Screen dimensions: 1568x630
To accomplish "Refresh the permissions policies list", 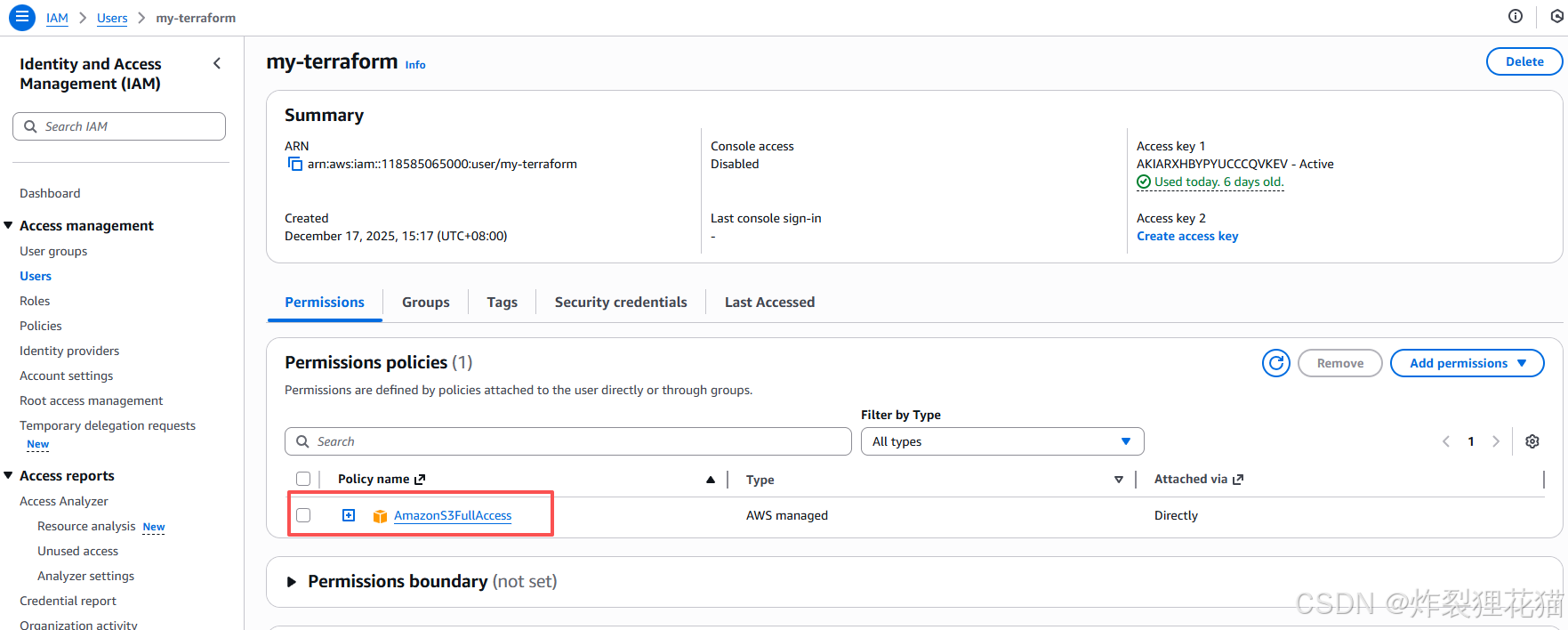I will click(1276, 363).
